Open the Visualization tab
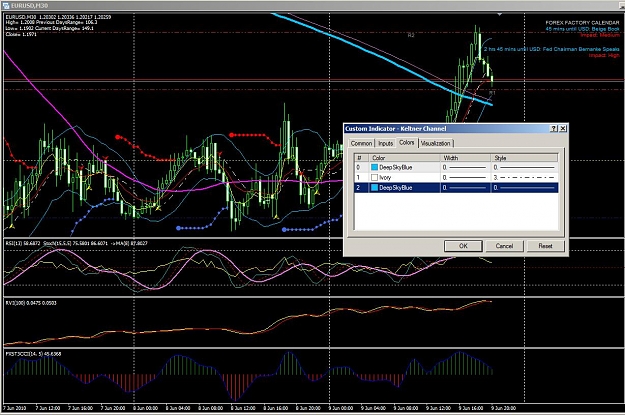 point(435,143)
